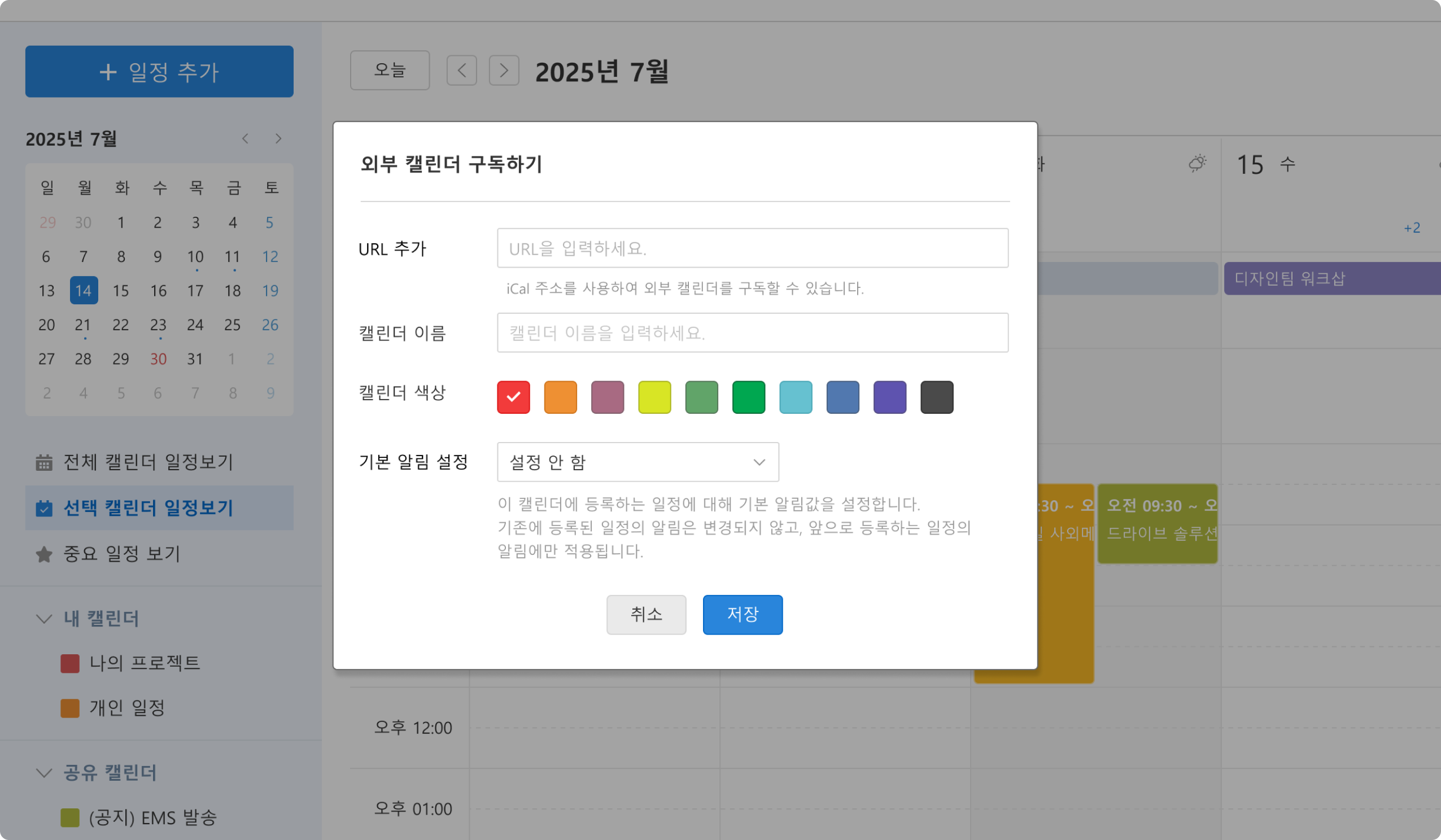This screenshot has width=1441, height=840.
Task: Open the 기본 알림 설정 dropdown
Action: (637, 462)
